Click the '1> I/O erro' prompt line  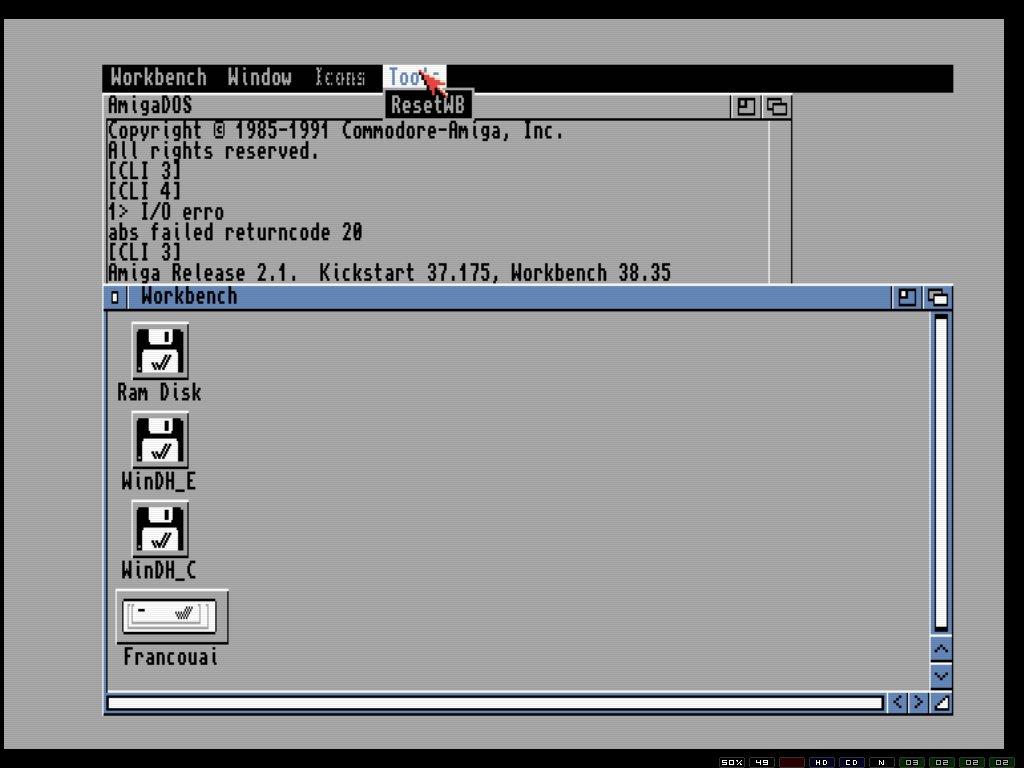tap(166, 212)
